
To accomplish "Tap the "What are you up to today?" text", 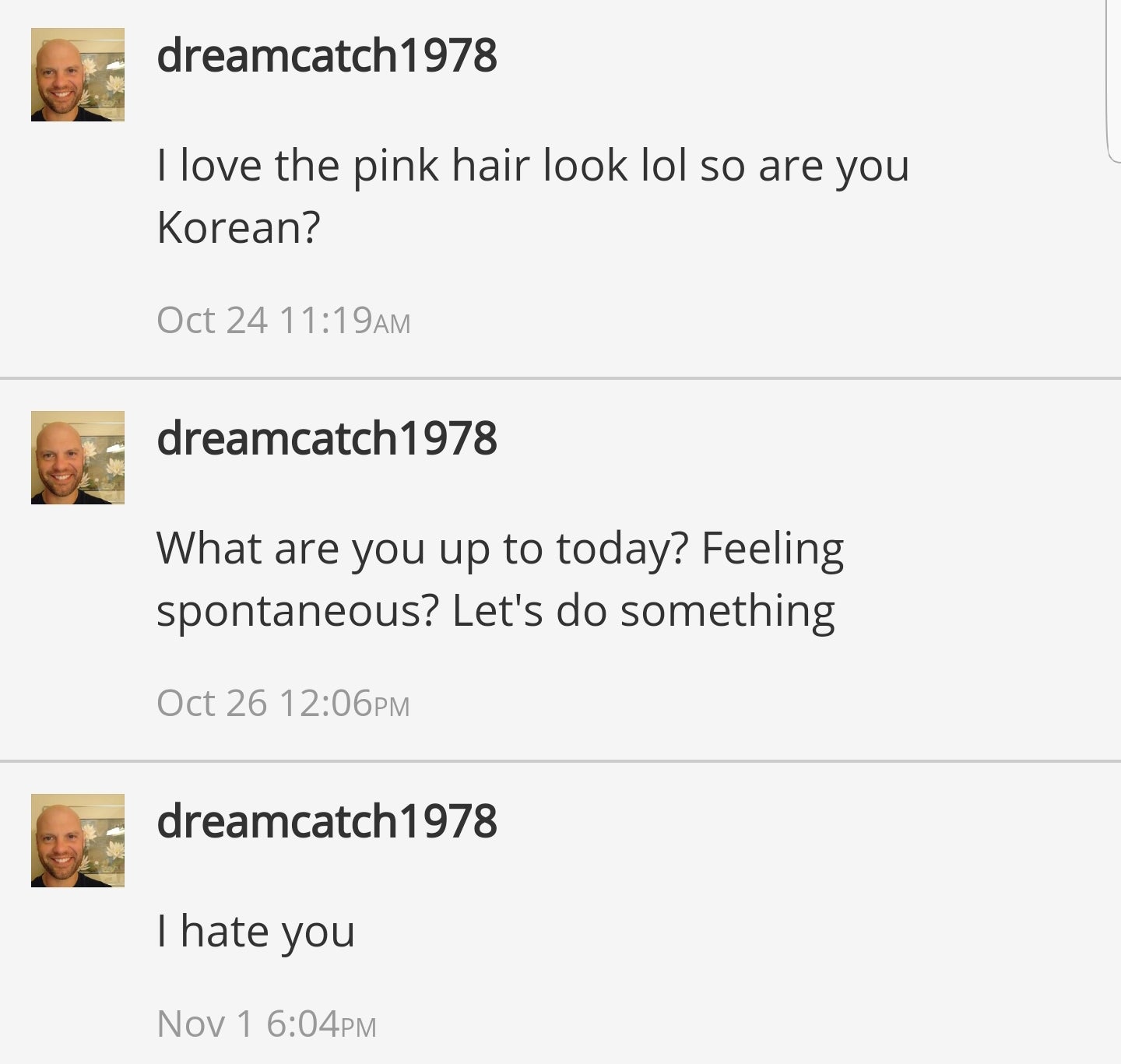I will [423, 550].
